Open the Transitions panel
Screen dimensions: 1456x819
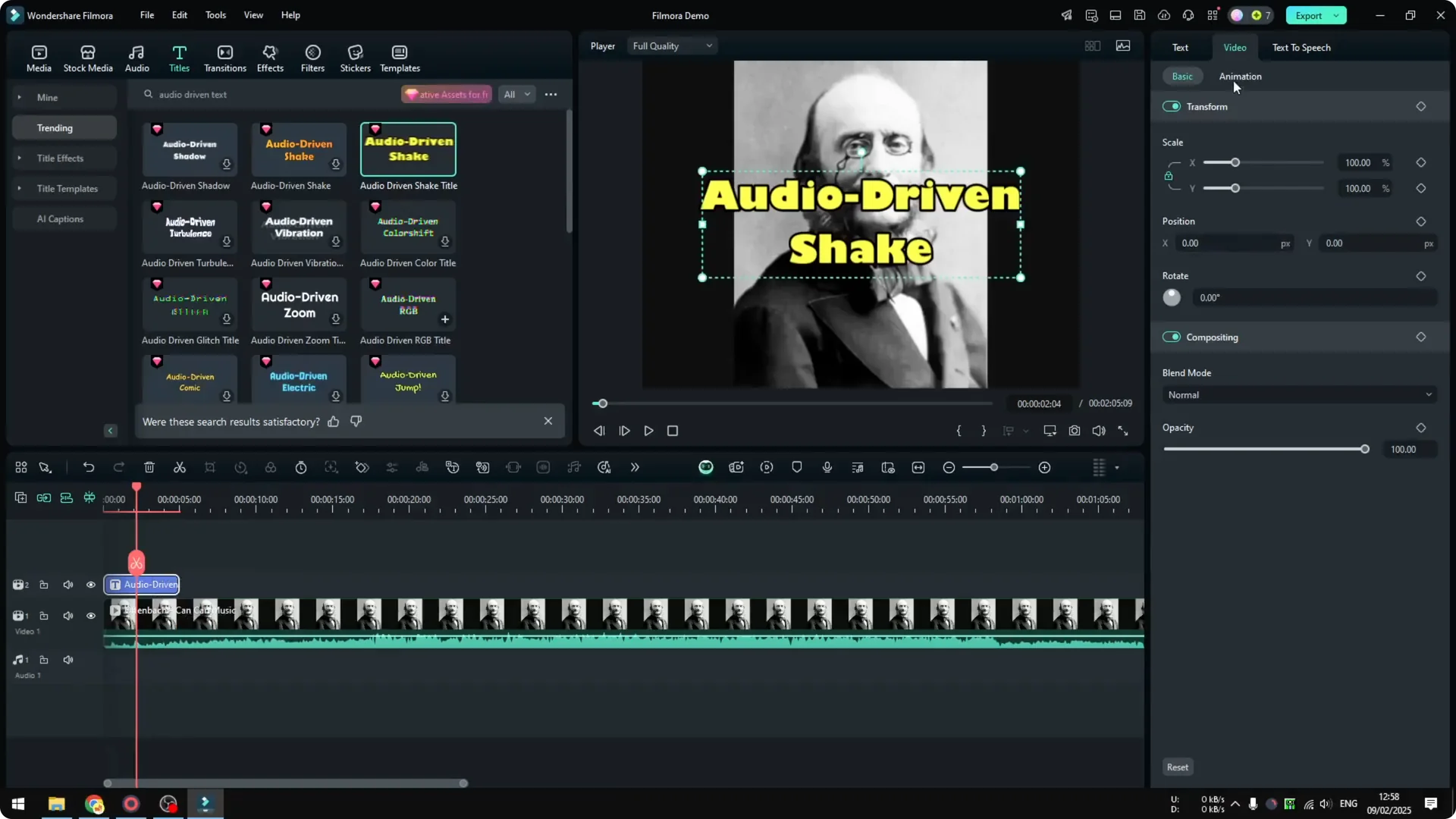224,57
